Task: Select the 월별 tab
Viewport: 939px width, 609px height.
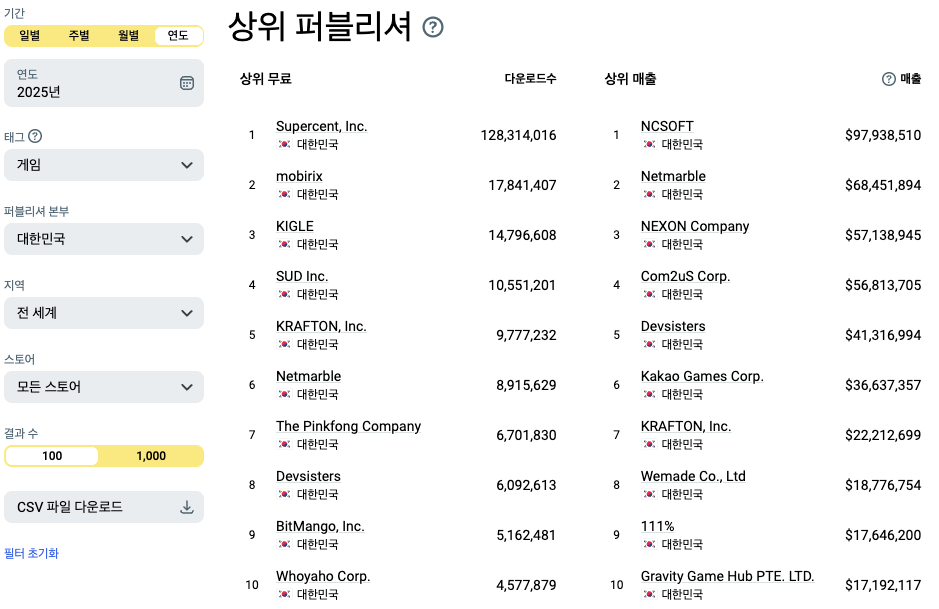Action: [x=128, y=35]
